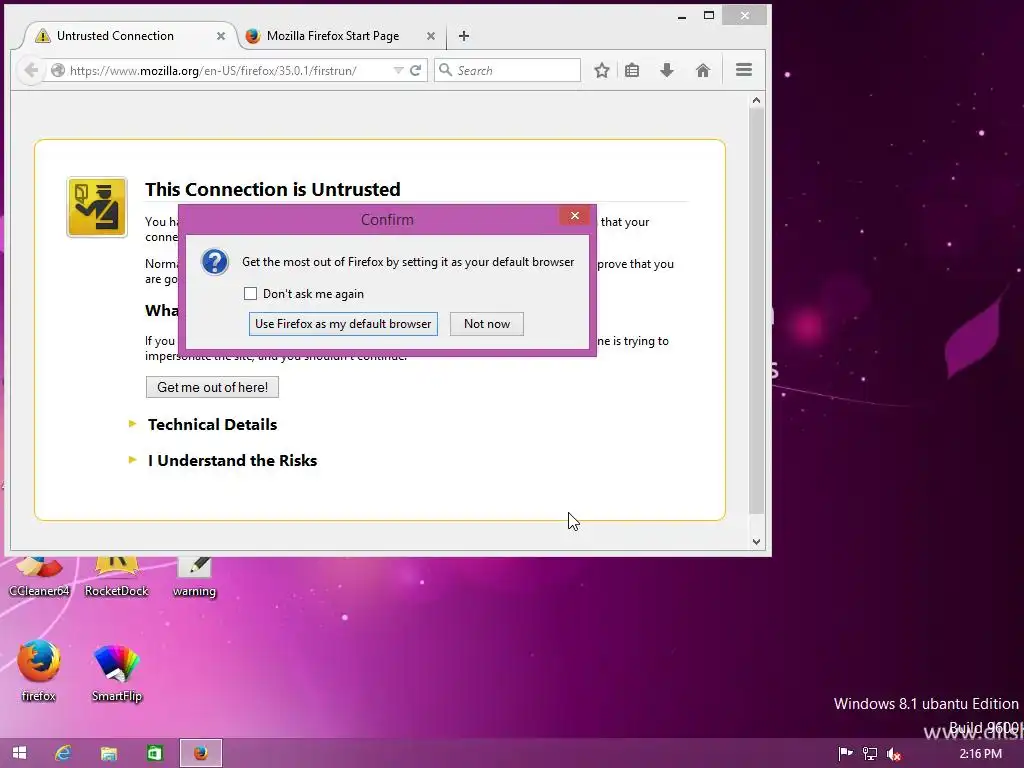Launch Internet Explorer from taskbar
This screenshot has width=1024, height=768.
[x=63, y=753]
